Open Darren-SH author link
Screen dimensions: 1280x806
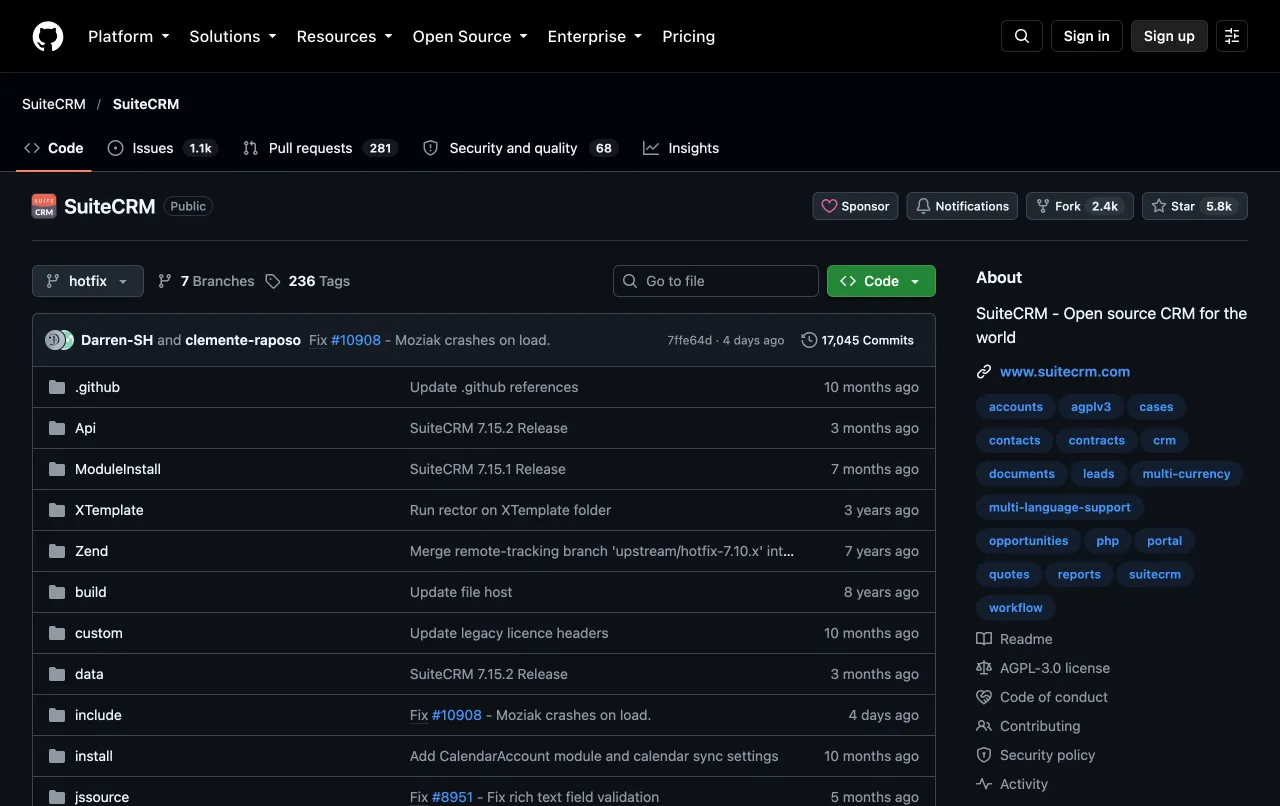click(117, 340)
